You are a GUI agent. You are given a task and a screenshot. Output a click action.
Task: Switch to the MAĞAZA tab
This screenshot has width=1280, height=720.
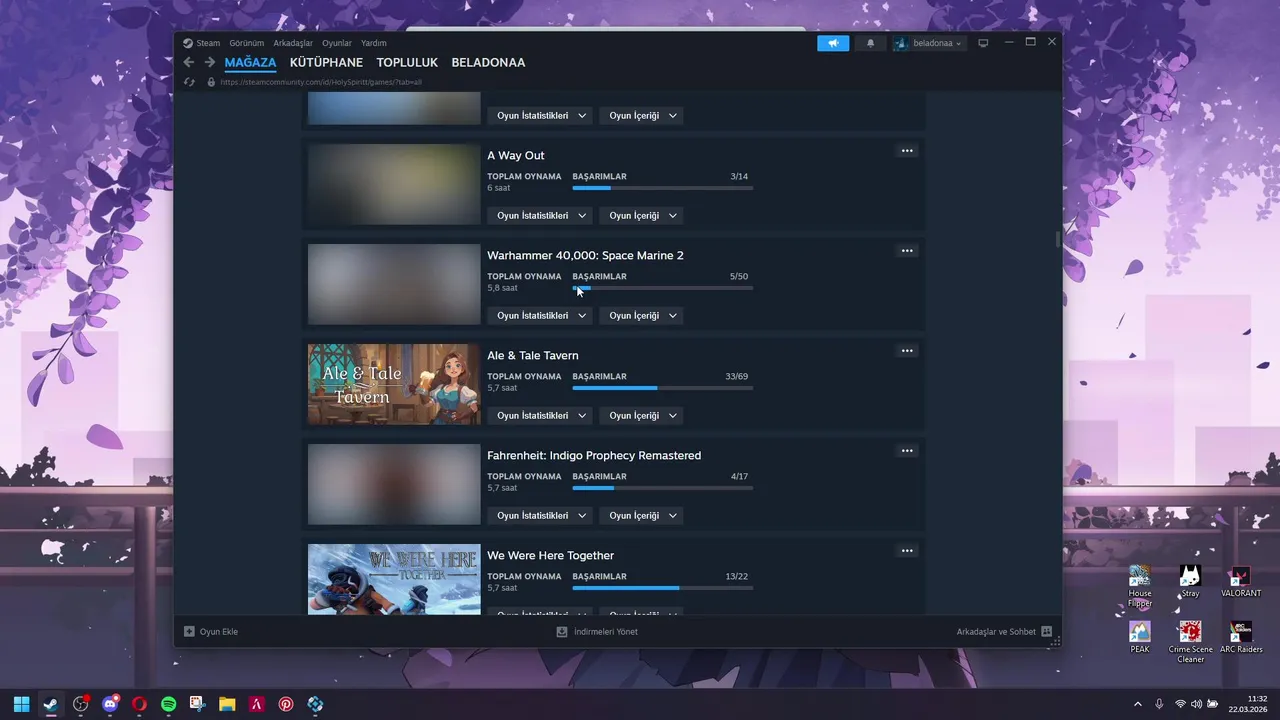pyautogui.click(x=250, y=62)
